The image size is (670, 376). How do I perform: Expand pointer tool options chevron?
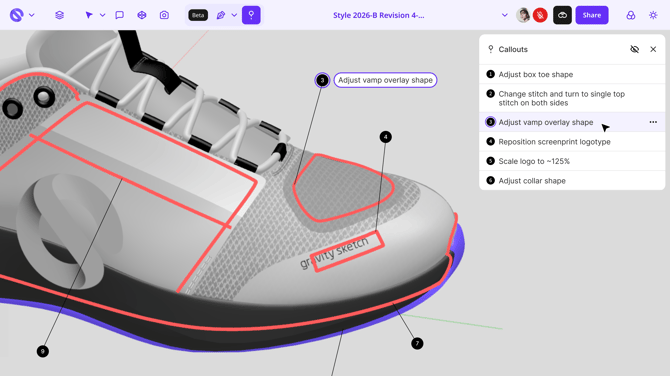[103, 15]
